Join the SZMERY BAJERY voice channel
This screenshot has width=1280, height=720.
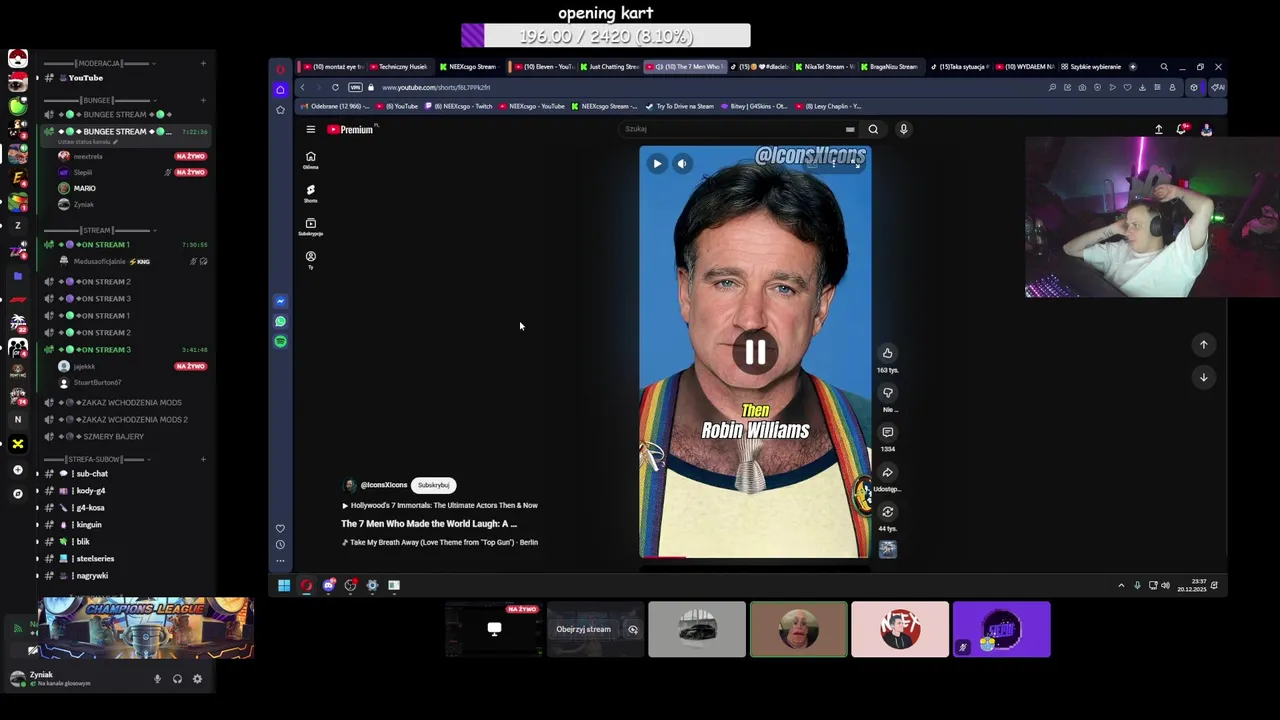pos(125,437)
